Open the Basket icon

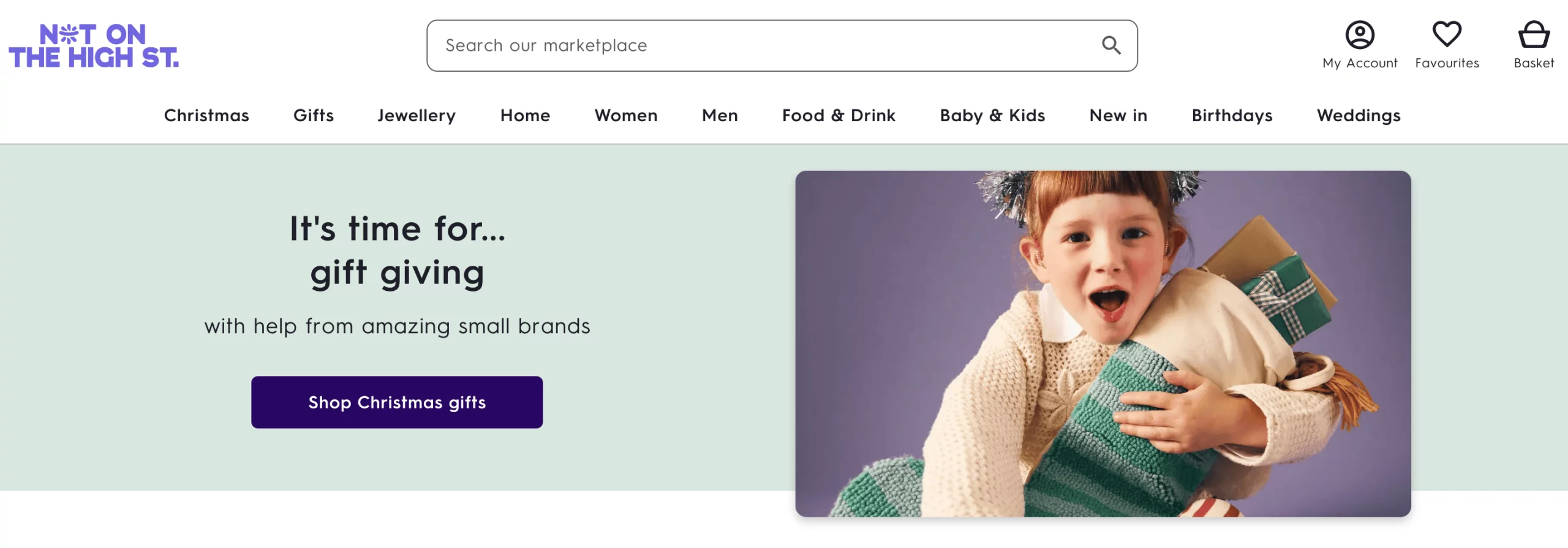pos(1534,35)
